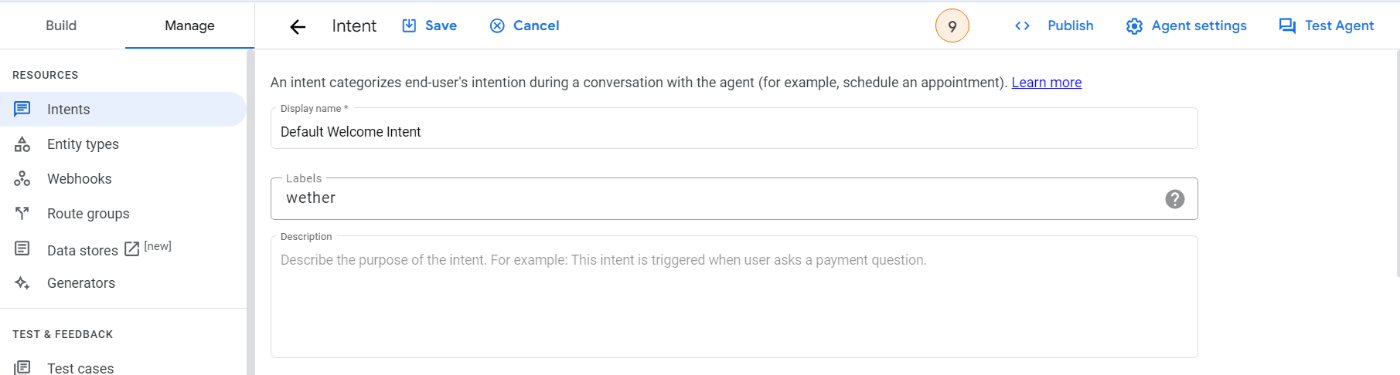Select the Entity types icon in sidebar

pyautogui.click(x=22, y=144)
